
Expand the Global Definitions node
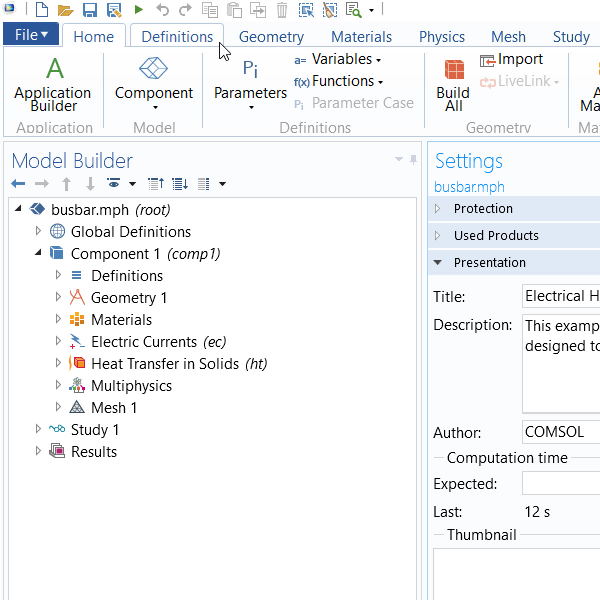(x=39, y=232)
